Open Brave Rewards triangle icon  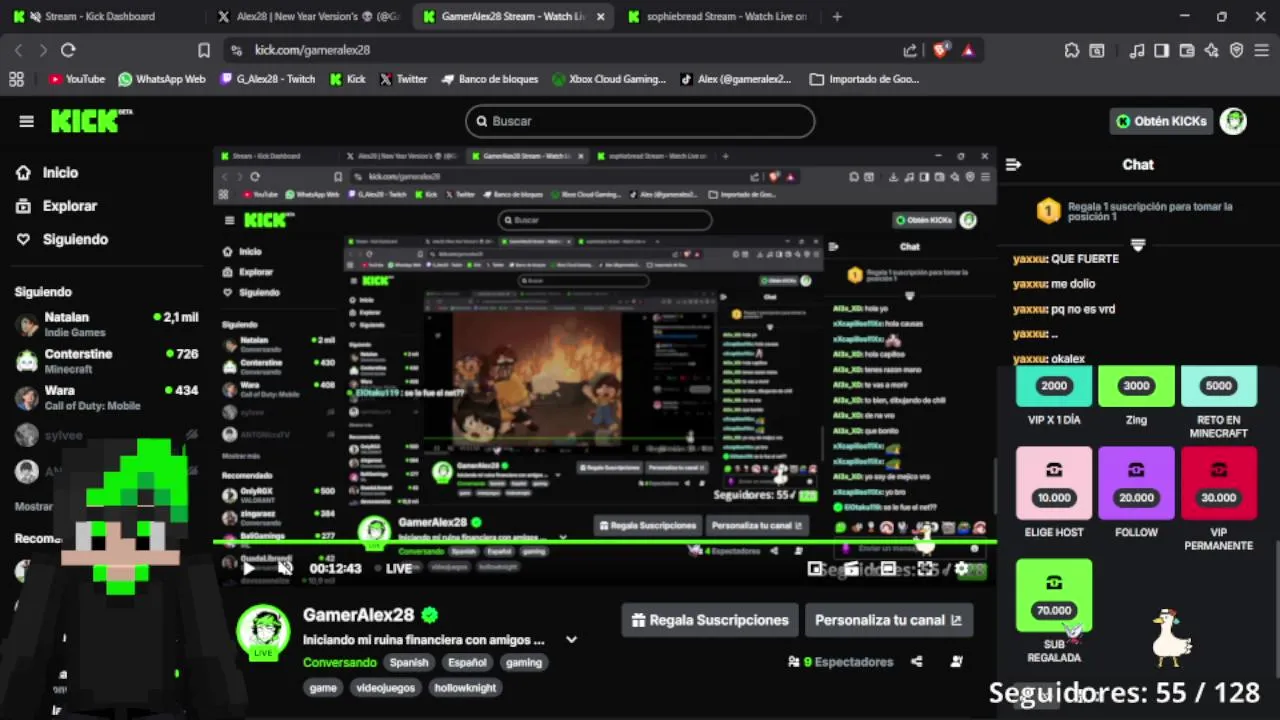pyautogui.click(x=968, y=50)
